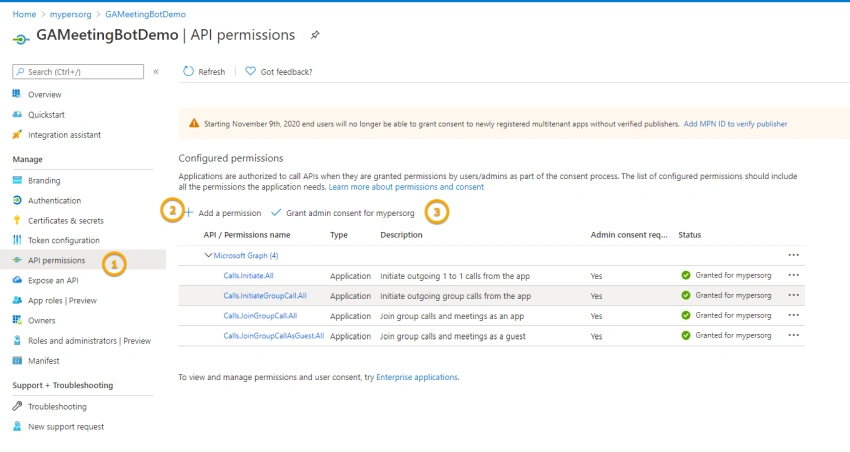
Task: Click the warning triangle icon in banner
Action: (194, 124)
